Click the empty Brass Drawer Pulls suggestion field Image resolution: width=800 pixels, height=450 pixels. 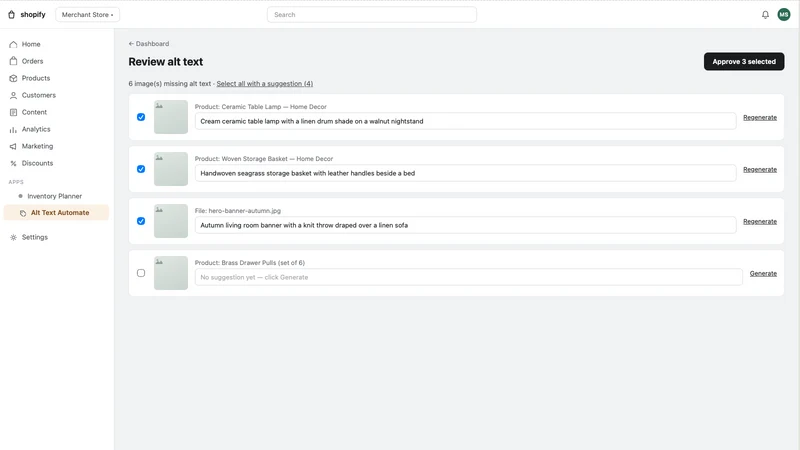click(x=468, y=278)
